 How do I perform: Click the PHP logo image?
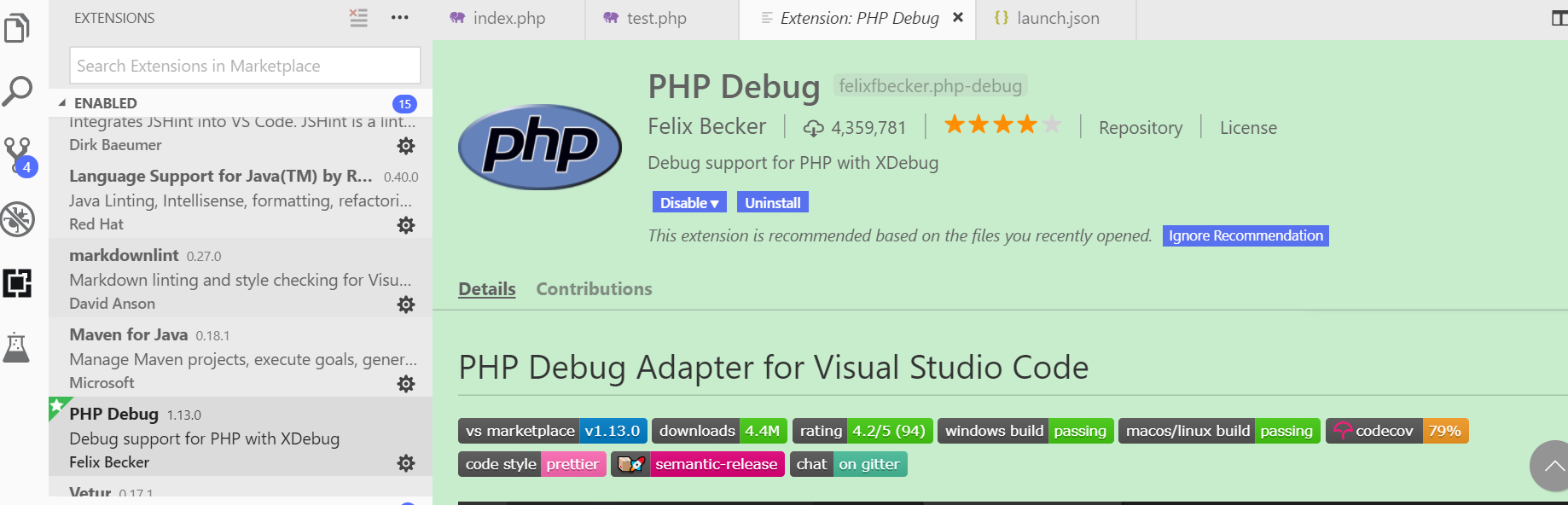[540, 147]
